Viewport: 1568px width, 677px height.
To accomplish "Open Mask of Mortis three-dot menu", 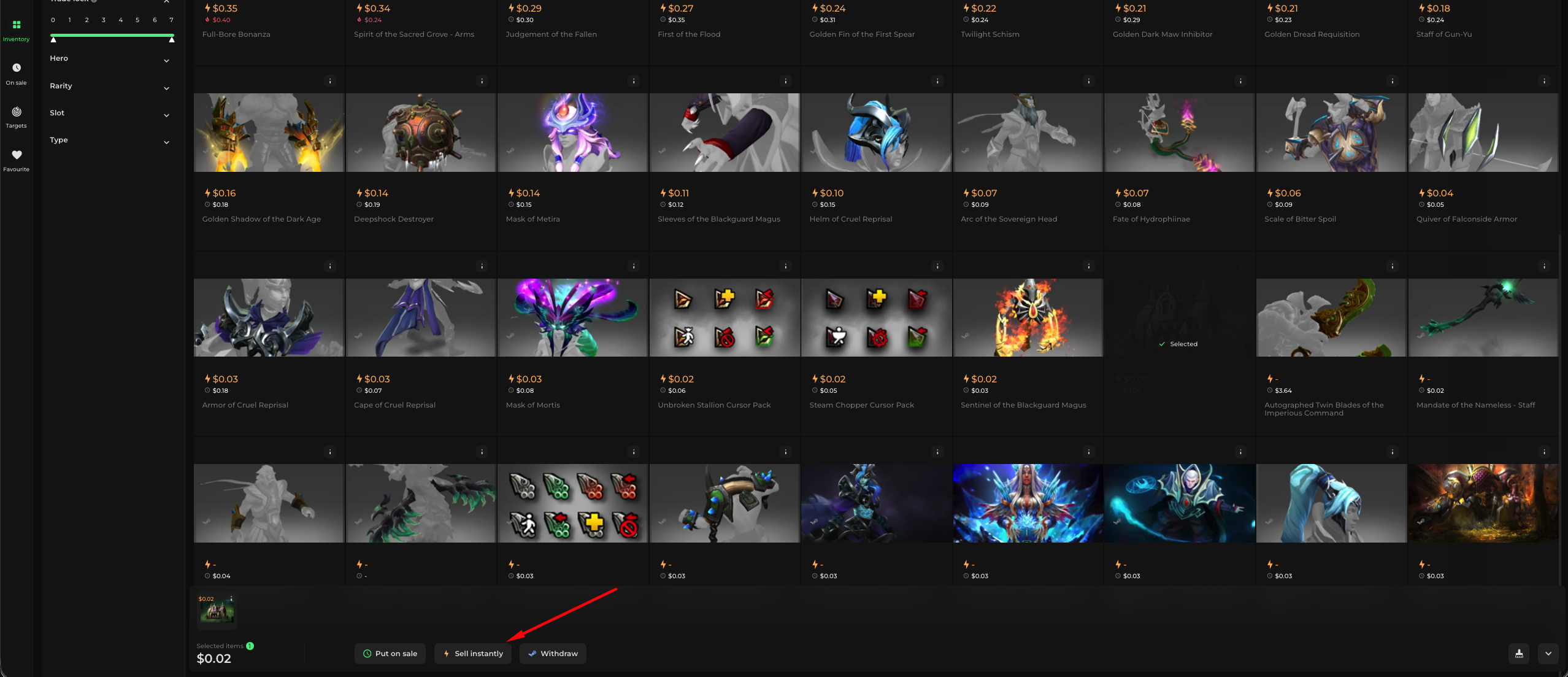I will point(634,266).
